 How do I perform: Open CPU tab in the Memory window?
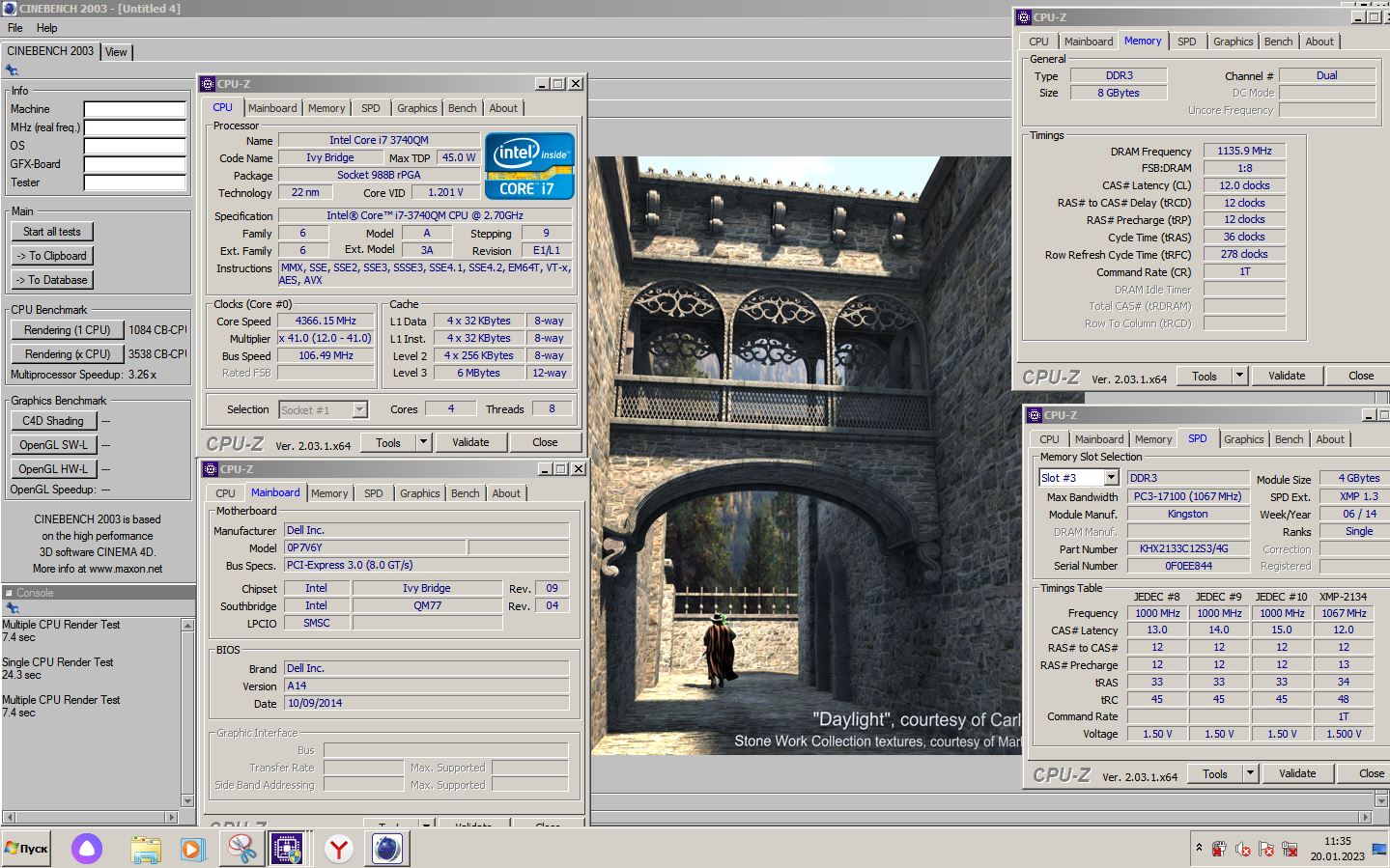pyautogui.click(x=1038, y=42)
